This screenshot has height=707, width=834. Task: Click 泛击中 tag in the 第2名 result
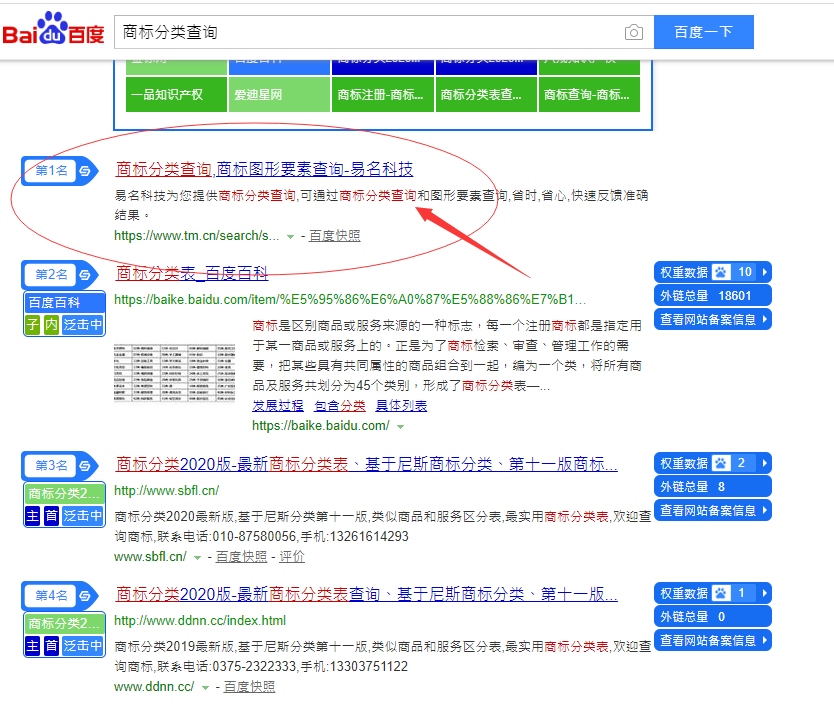coord(82,324)
